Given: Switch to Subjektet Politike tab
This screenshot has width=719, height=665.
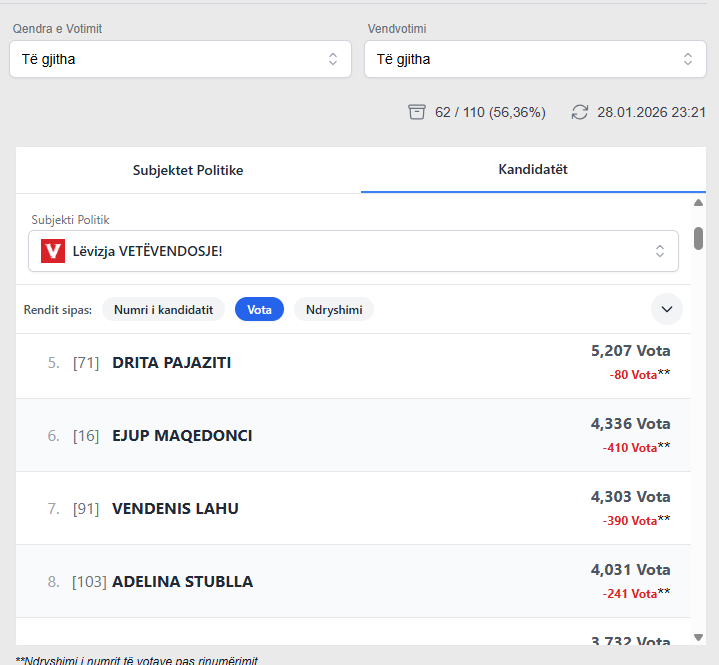Looking at the screenshot, I should click(x=188, y=170).
